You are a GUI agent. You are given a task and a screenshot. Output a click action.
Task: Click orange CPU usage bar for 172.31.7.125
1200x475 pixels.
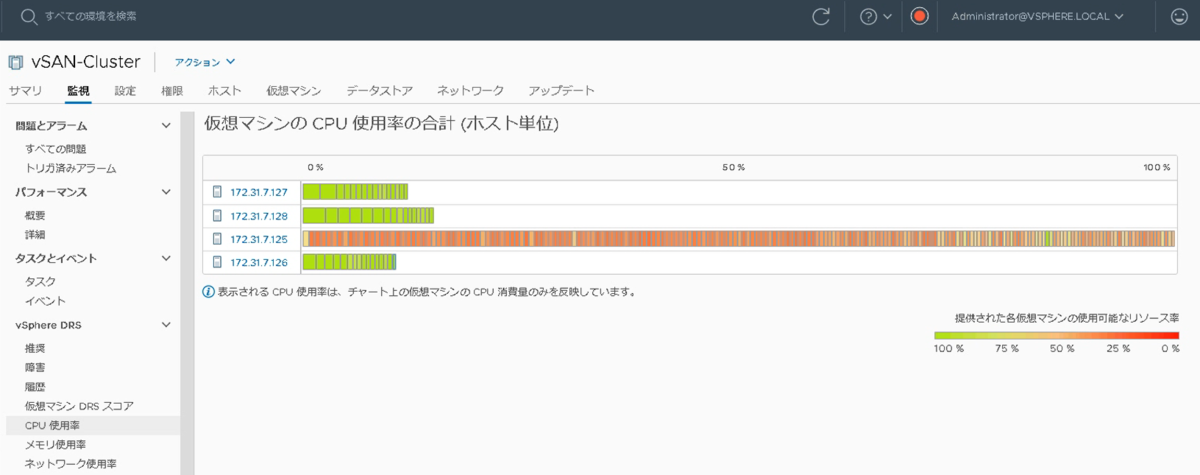(x=739, y=239)
